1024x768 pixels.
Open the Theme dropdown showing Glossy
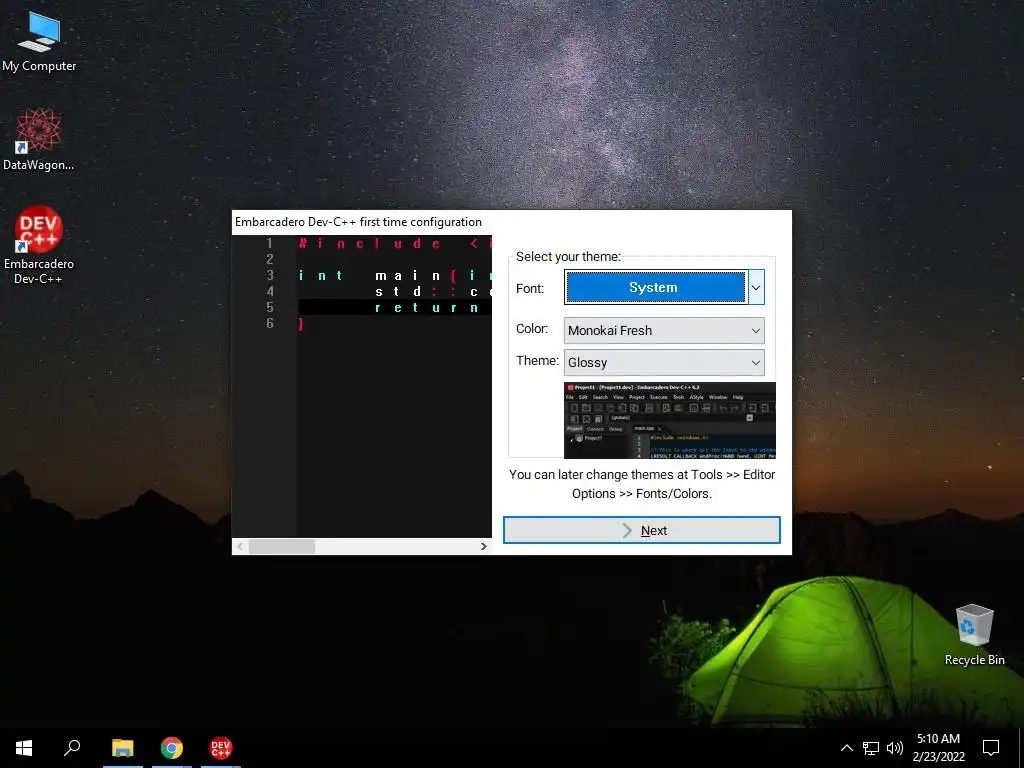pos(664,362)
